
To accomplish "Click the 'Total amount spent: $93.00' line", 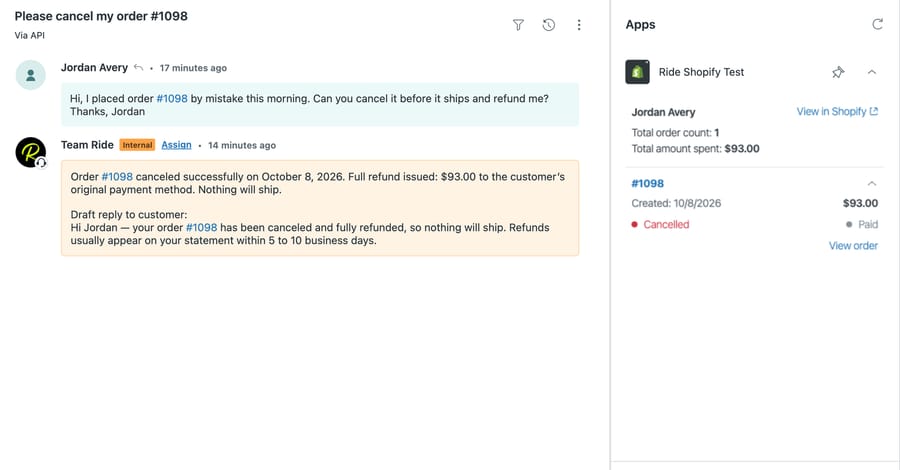I will click(x=696, y=149).
